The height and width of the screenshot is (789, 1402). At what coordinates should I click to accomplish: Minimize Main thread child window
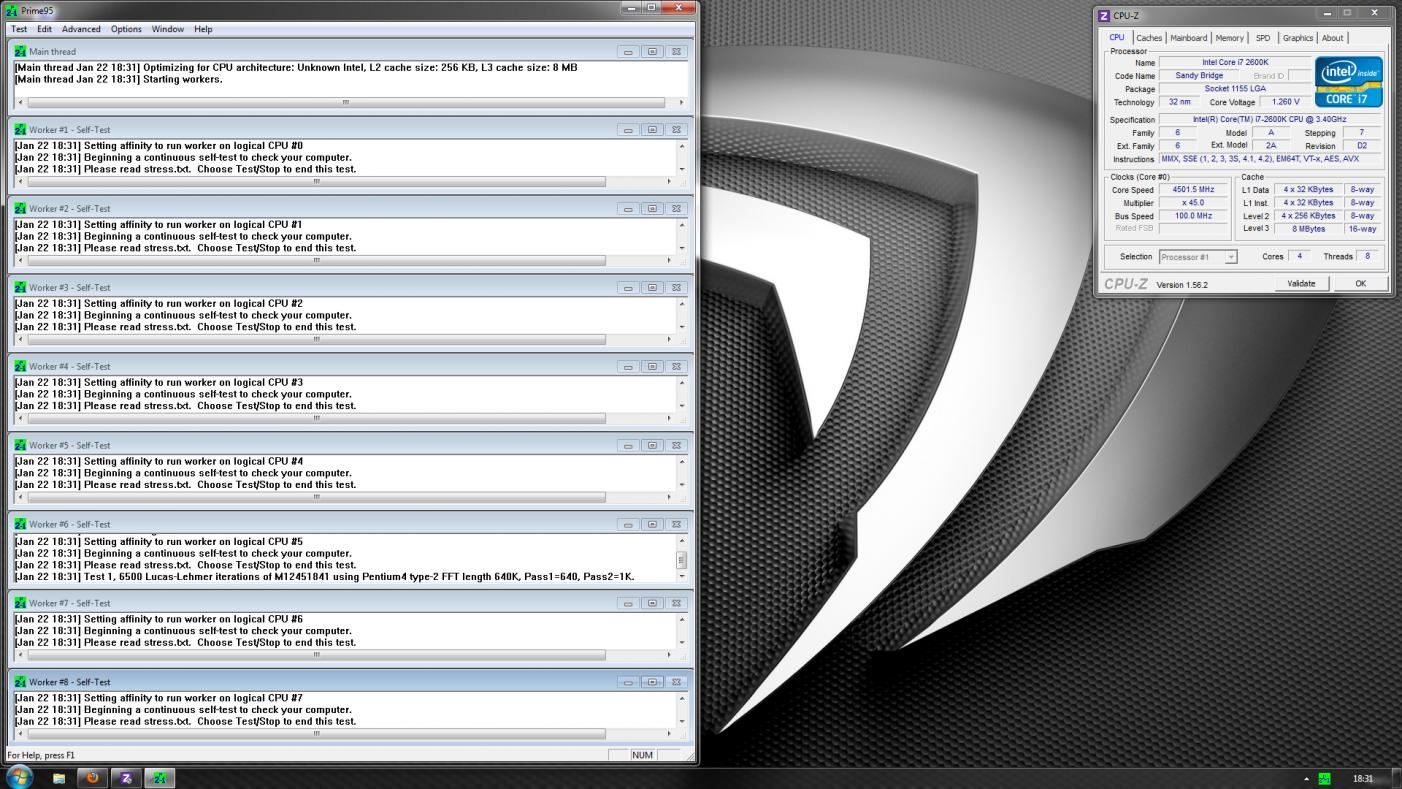pos(628,52)
